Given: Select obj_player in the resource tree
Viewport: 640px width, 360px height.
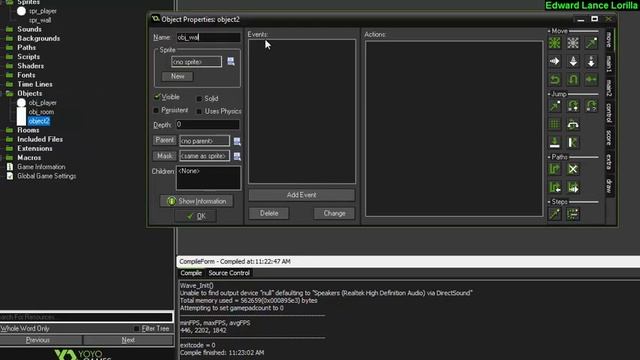Looking at the screenshot, I should [42, 103].
